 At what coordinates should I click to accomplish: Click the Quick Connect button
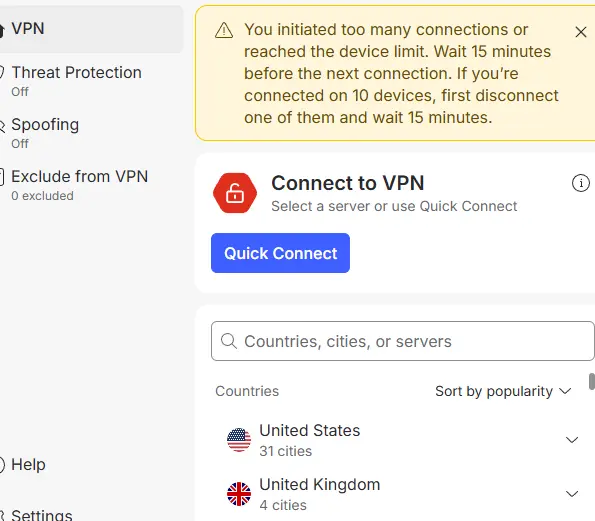click(x=280, y=253)
